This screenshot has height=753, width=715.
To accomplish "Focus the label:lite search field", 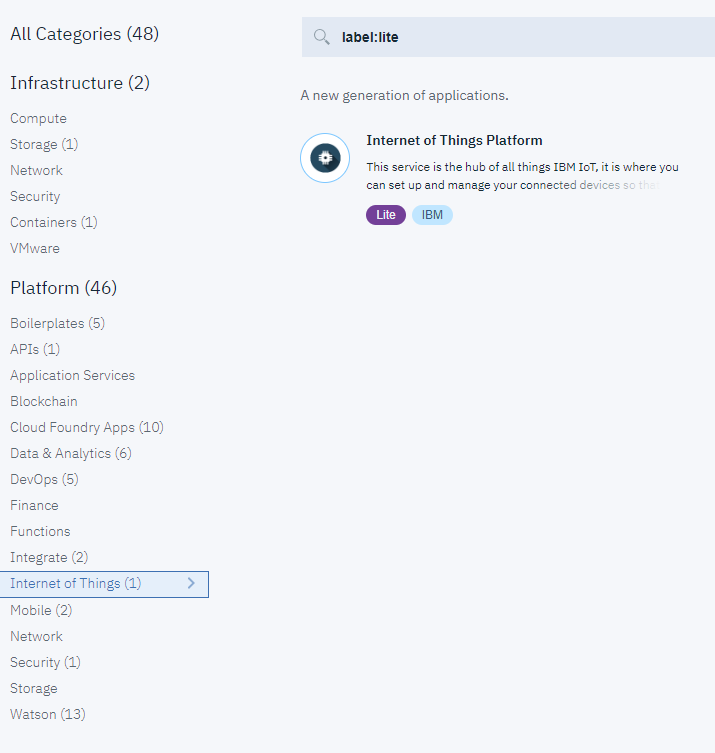I will 508,37.
